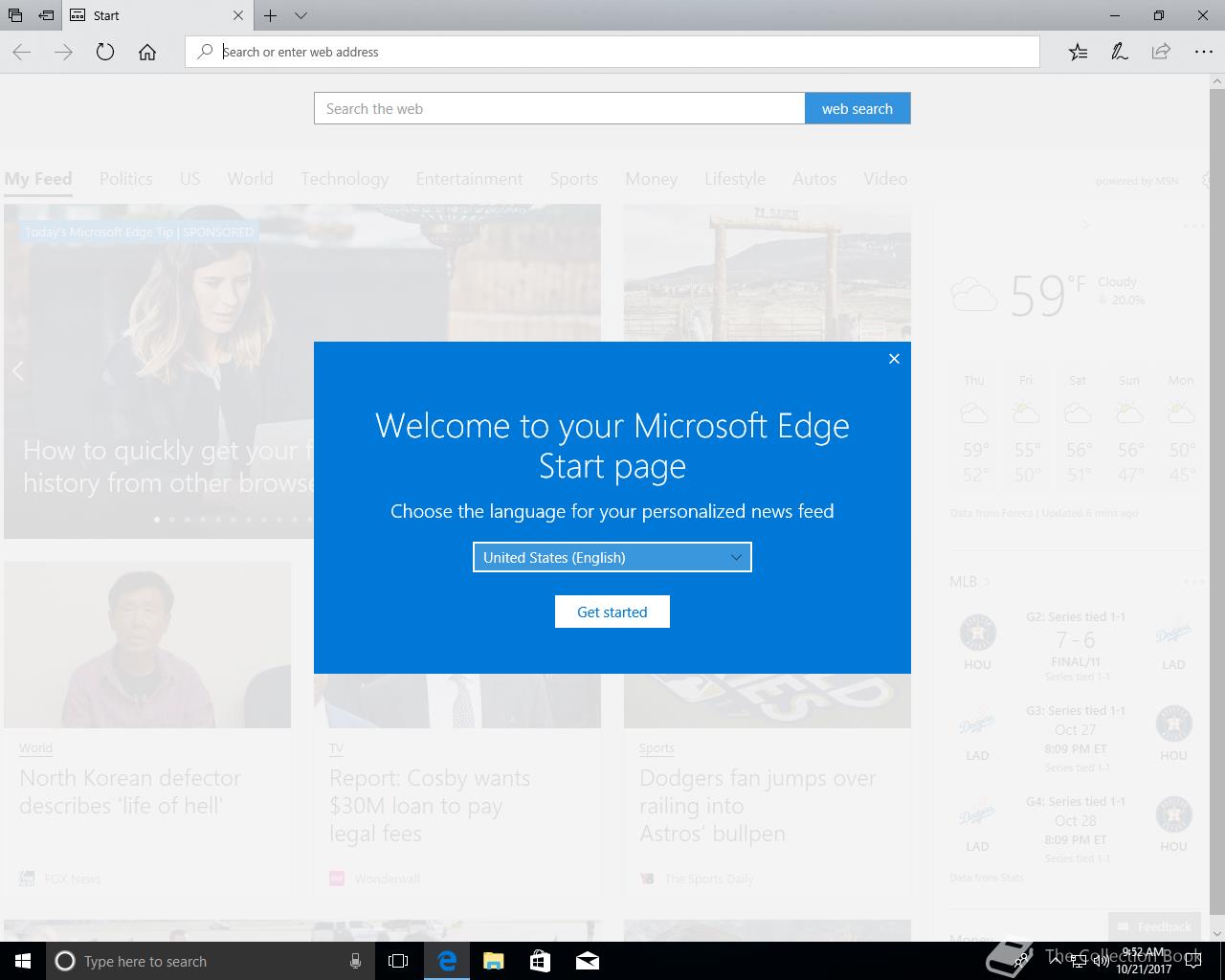This screenshot has height=980, width=1225.
Task: Open the United States (English) language dropdown
Action: click(612, 557)
